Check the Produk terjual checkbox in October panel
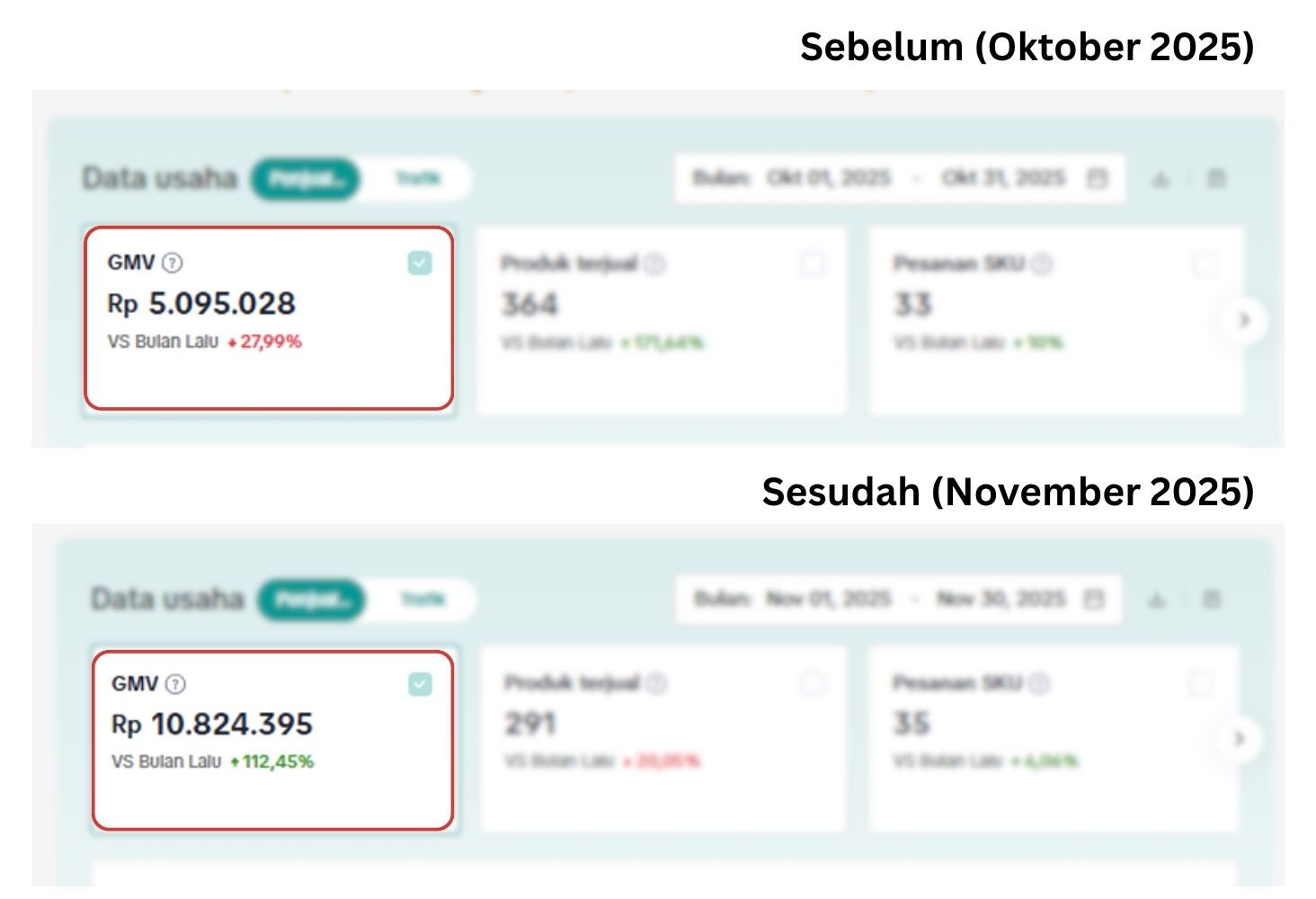Image resolution: width=1316 pixels, height=899 pixels. (x=813, y=264)
